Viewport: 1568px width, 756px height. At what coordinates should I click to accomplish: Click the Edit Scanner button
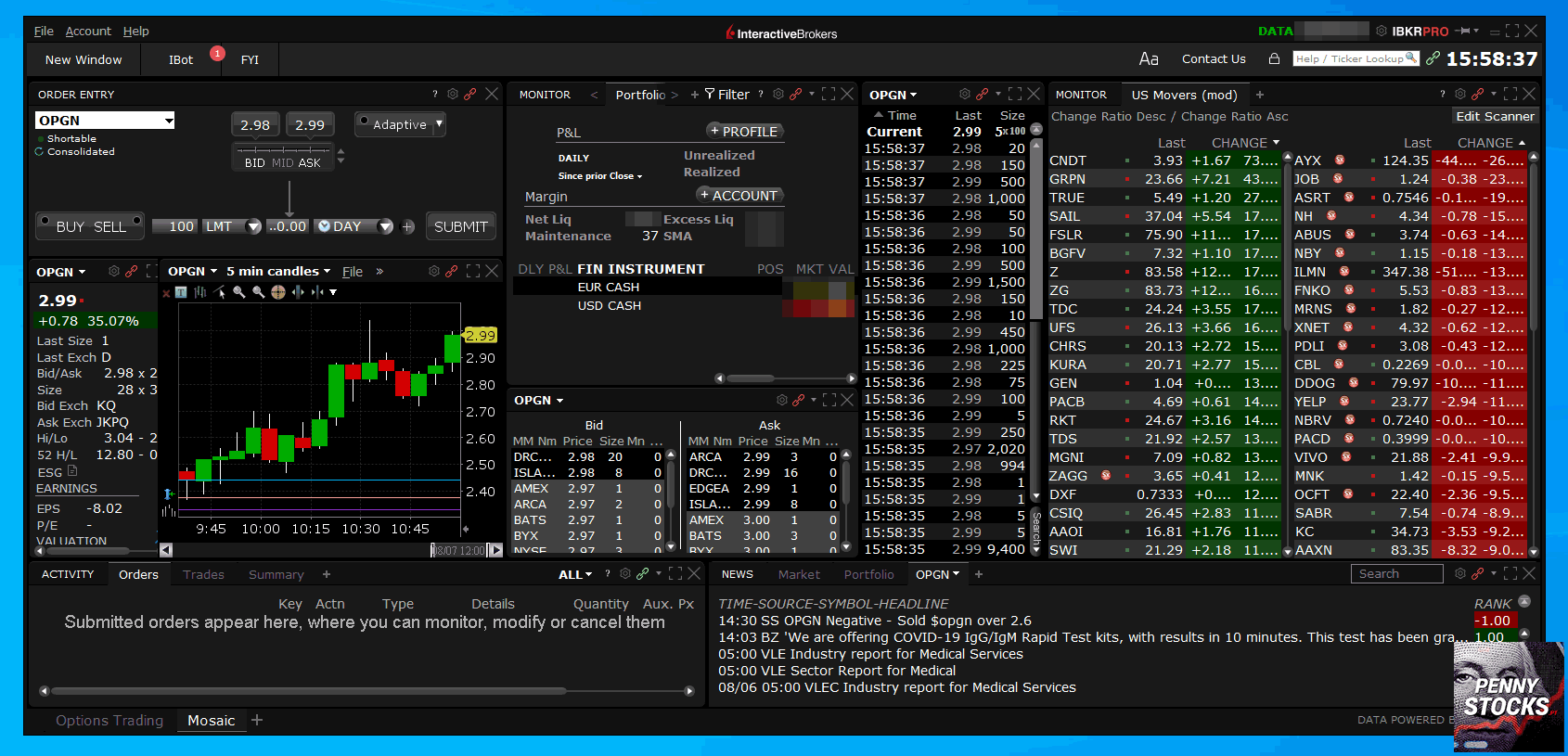tap(1495, 116)
